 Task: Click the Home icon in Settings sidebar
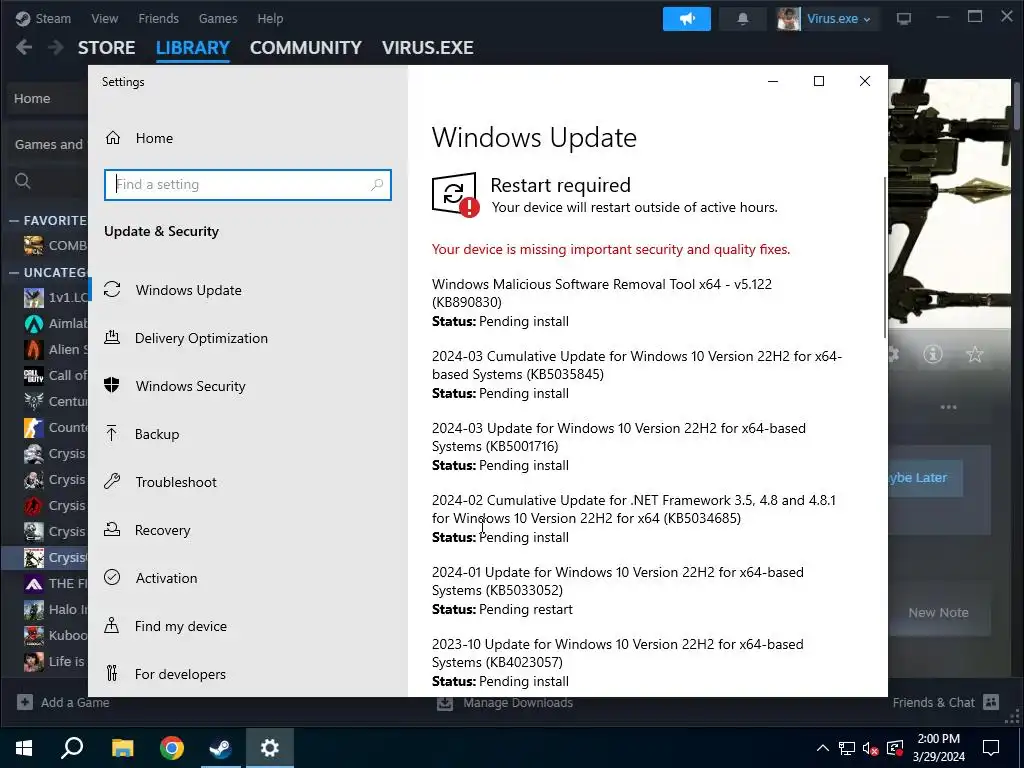113,138
